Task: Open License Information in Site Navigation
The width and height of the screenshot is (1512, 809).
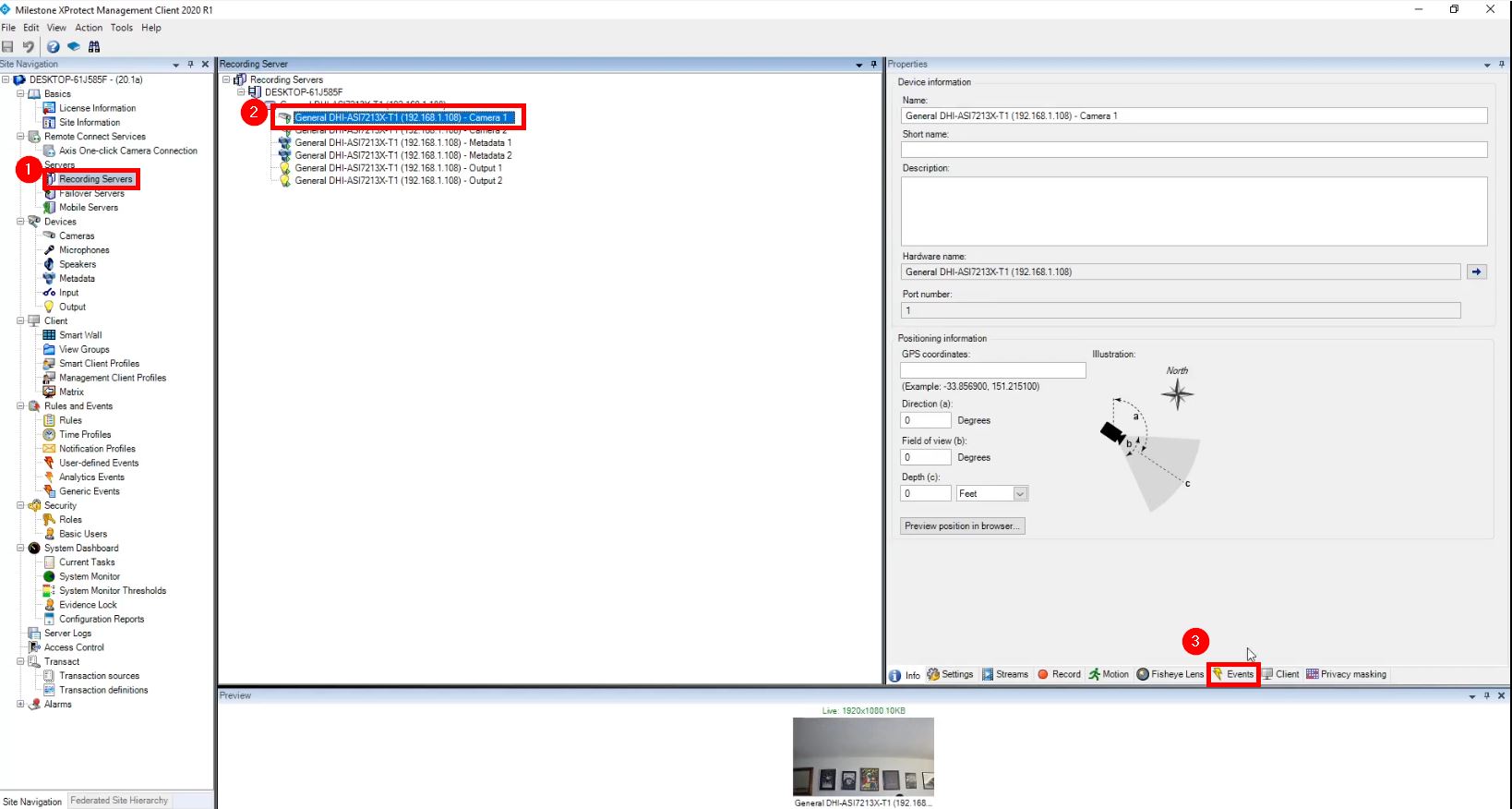Action: point(97,108)
